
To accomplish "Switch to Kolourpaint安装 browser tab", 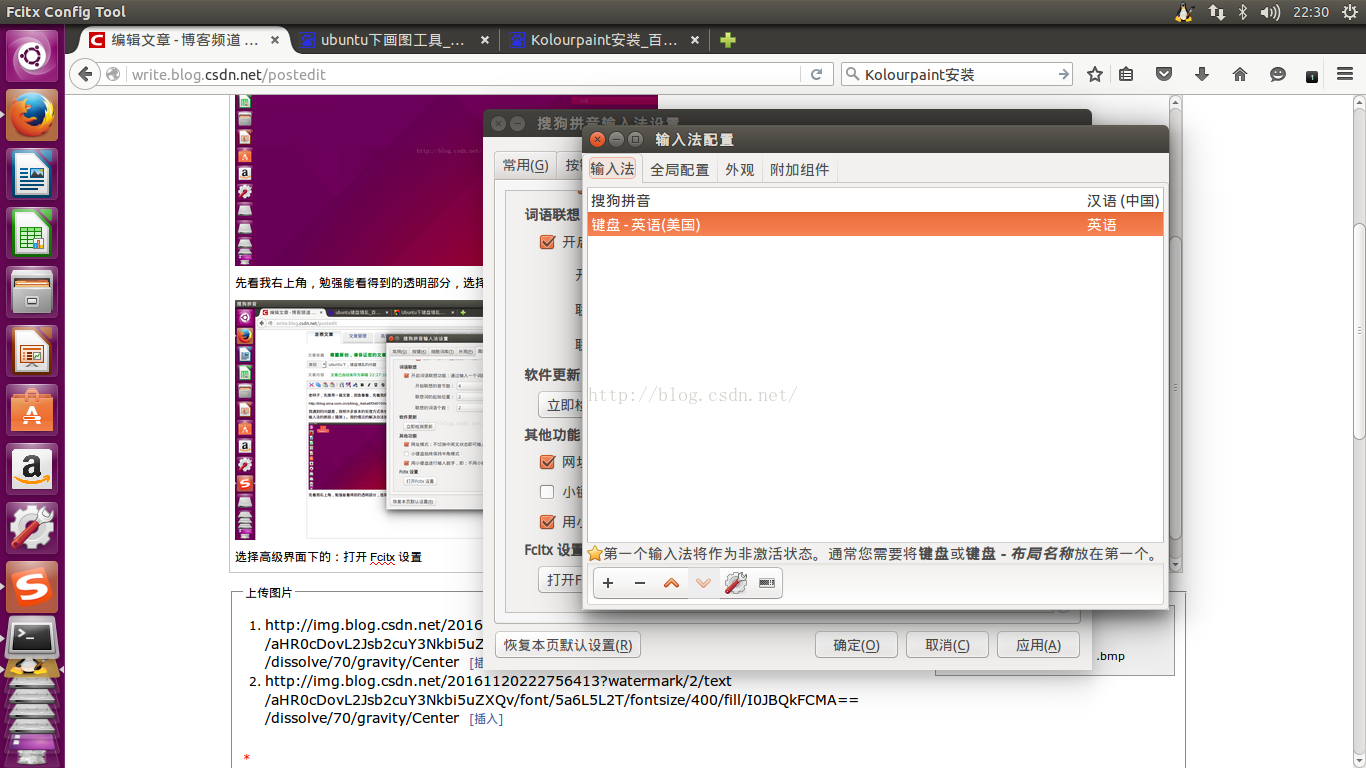I will (x=603, y=40).
